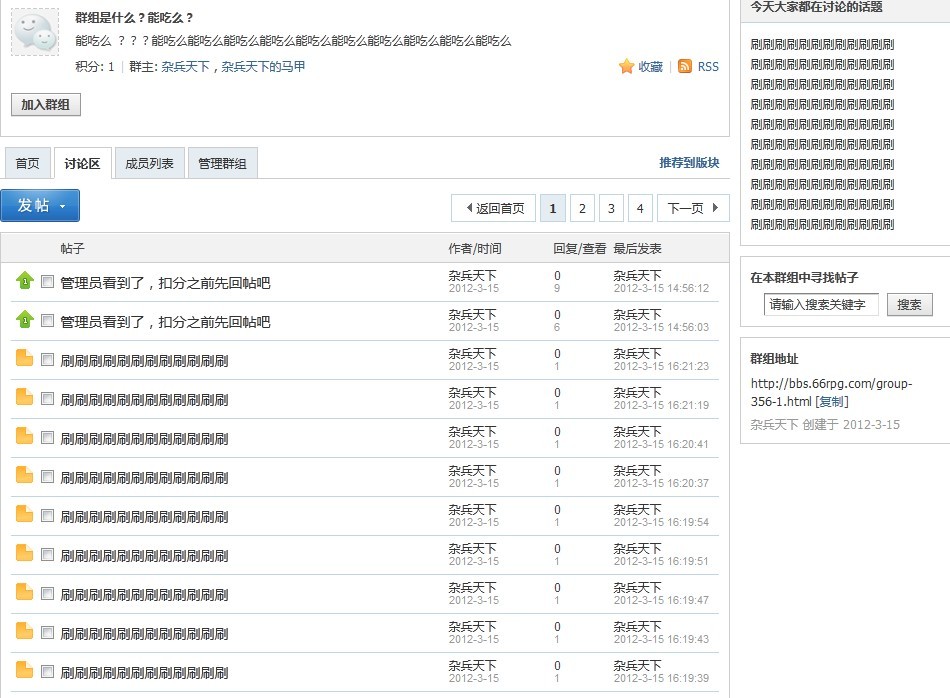
Task: Open group owner link 杂兵天下的马甲
Action: [x=263, y=67]
